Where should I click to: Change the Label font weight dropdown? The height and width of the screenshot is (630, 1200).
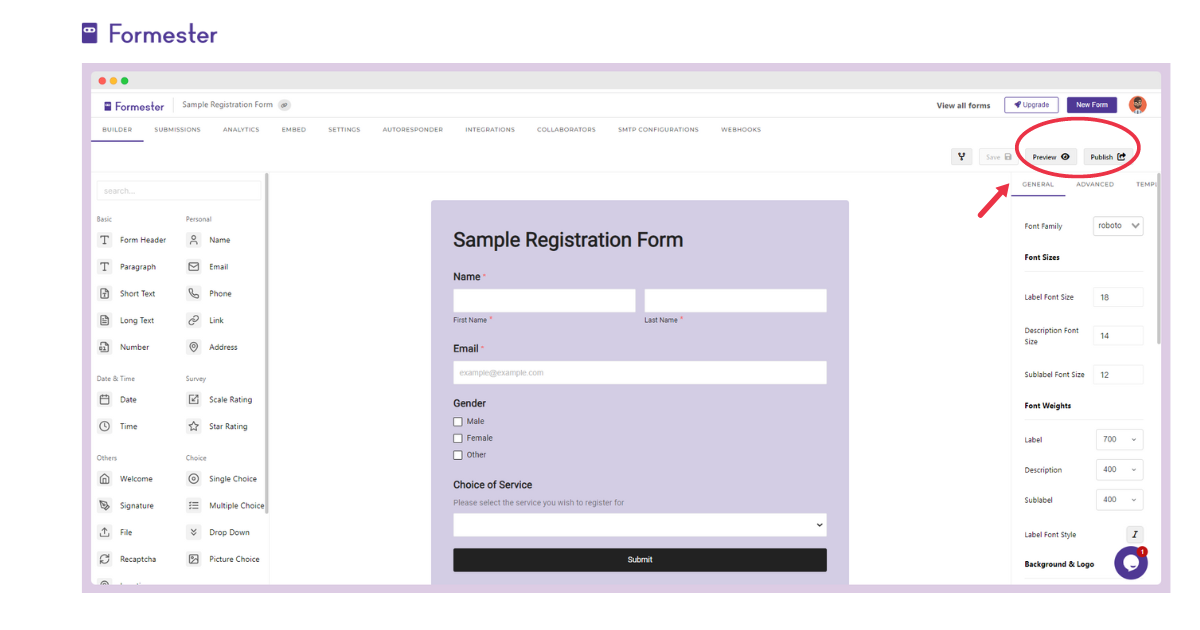[x=1119, y=439]
